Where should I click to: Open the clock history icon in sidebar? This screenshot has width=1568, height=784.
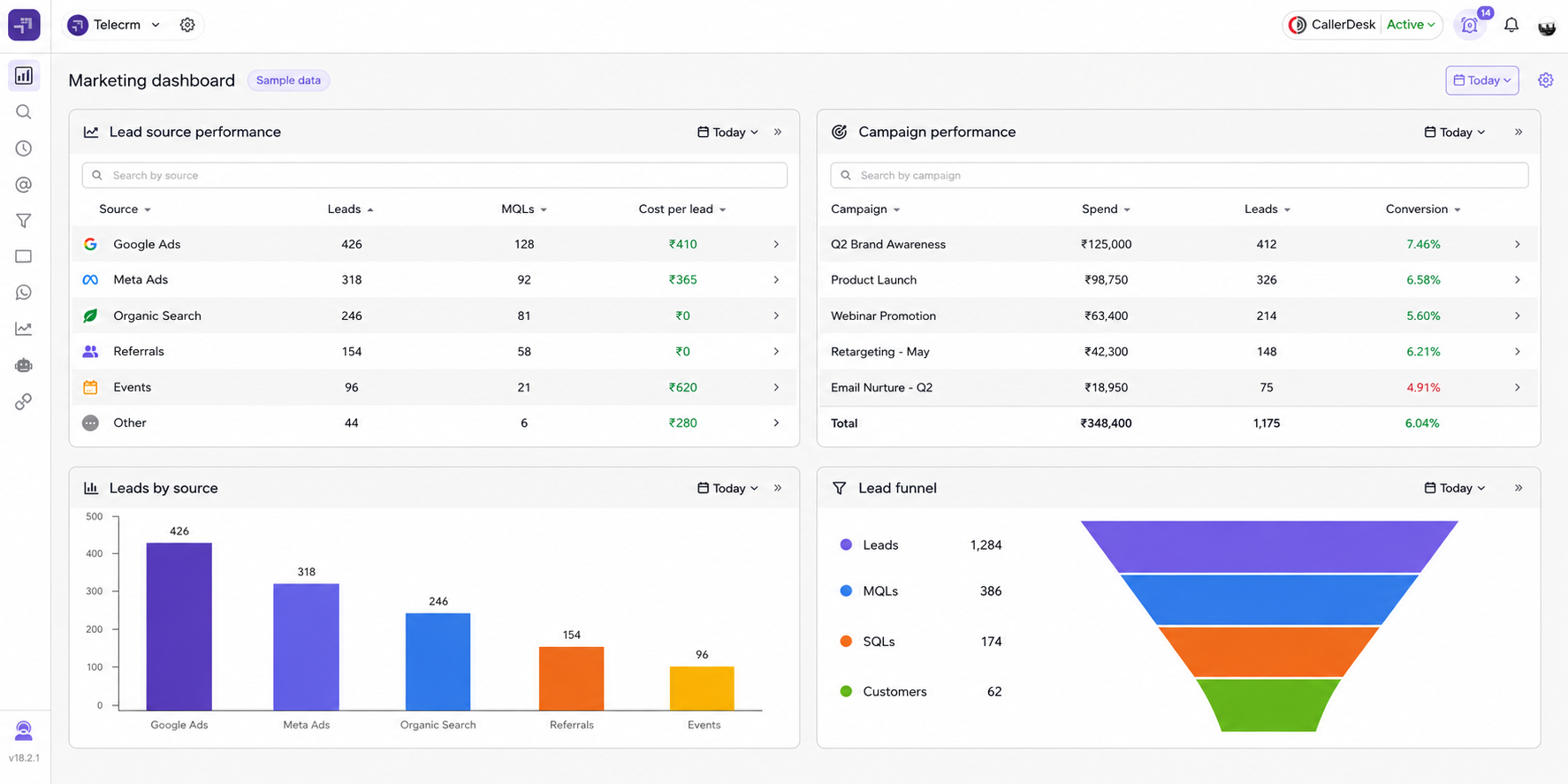click(x=24, y=148)
